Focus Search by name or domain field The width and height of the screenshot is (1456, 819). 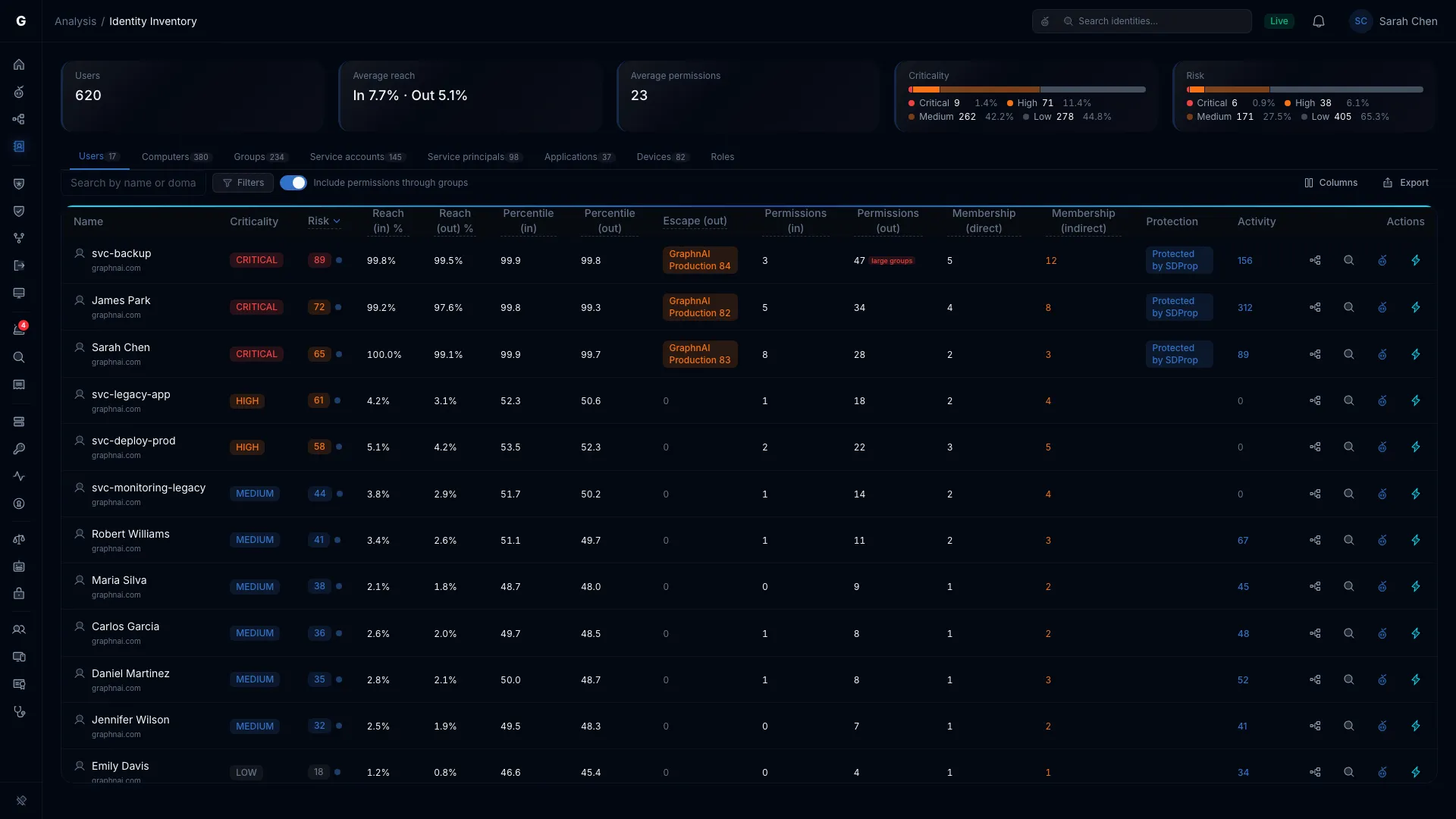[133, 183]
